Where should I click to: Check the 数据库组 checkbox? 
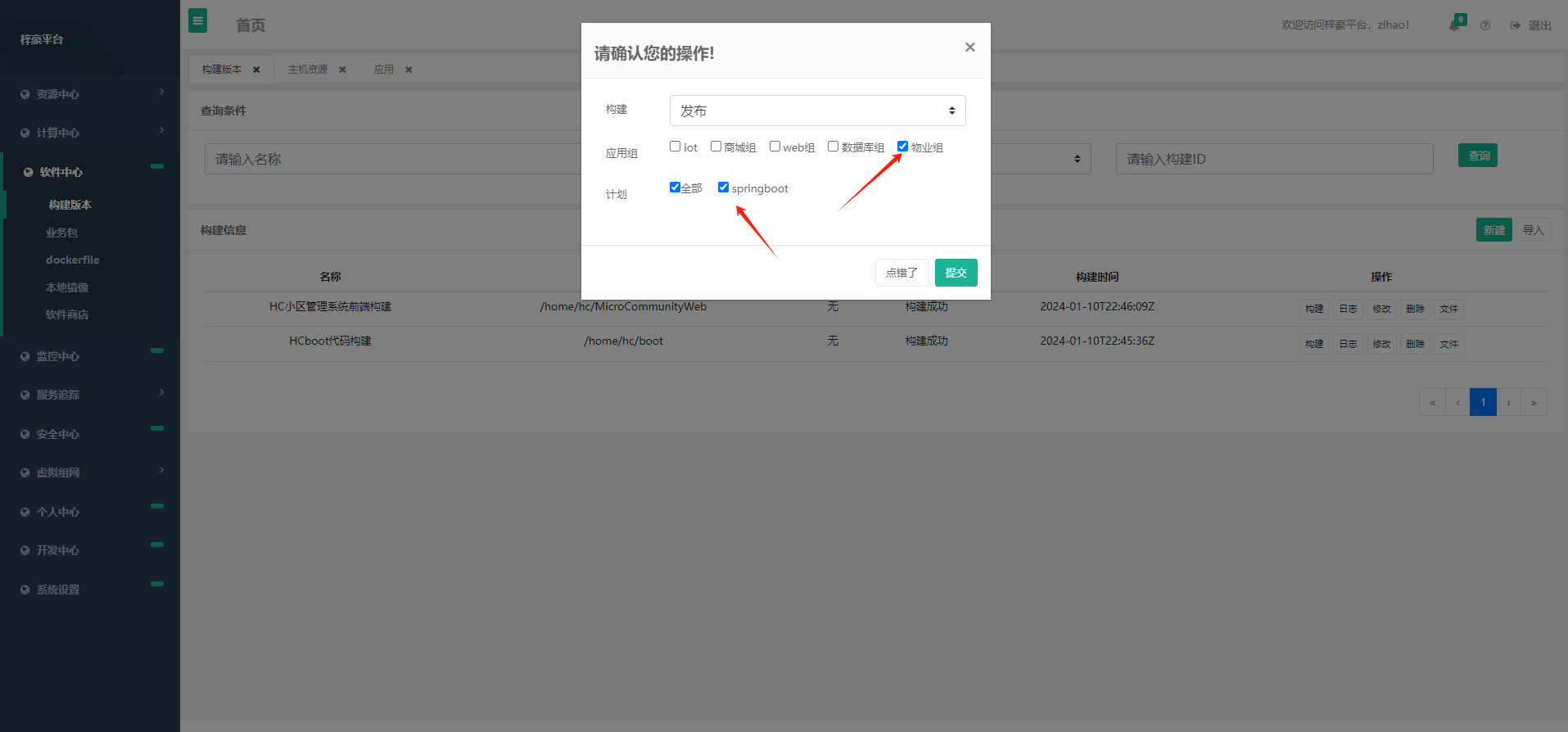pos(833,147)
